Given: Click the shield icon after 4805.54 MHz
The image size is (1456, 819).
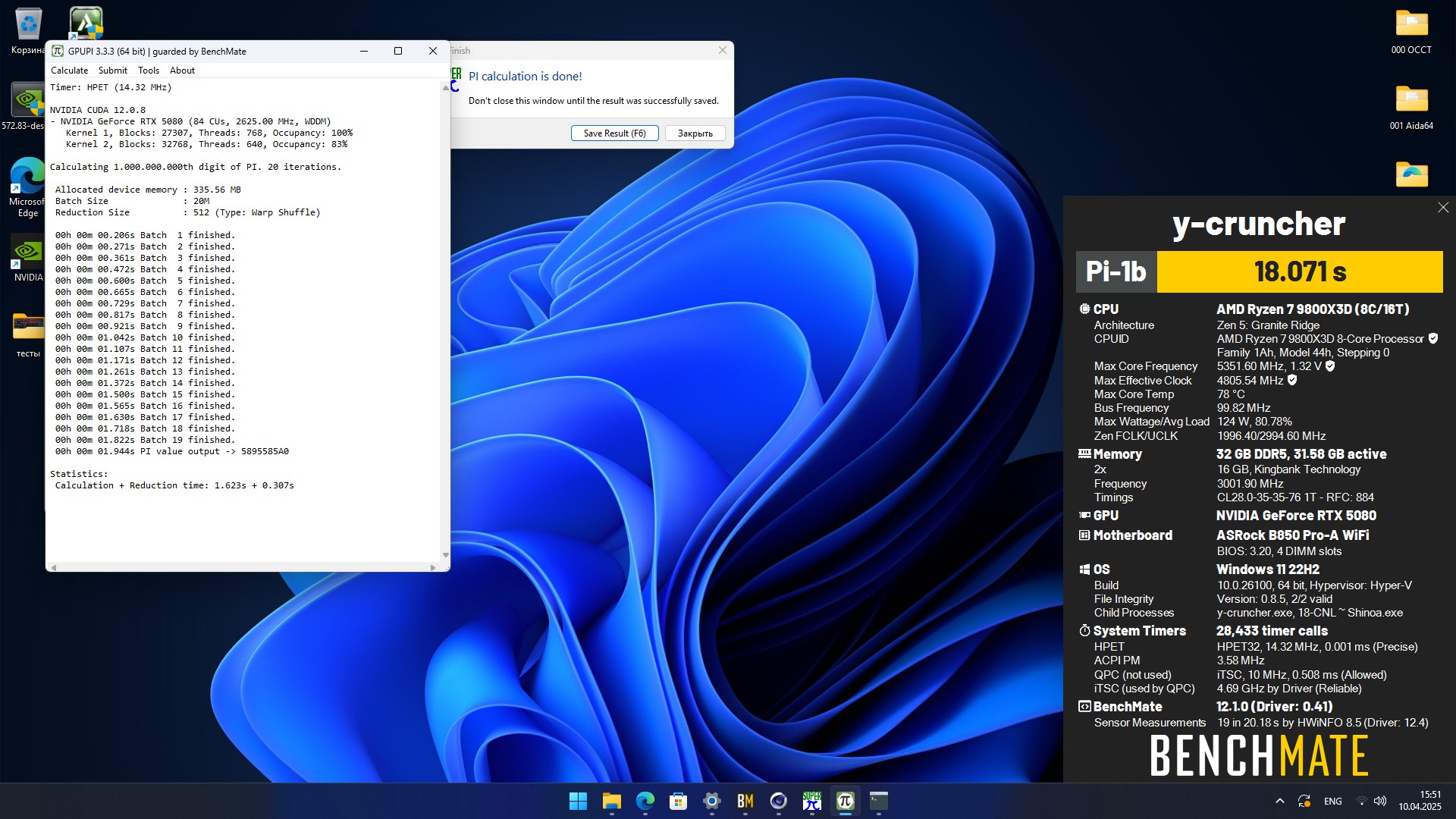Looking at the screenshot, I should [1292, 380].
